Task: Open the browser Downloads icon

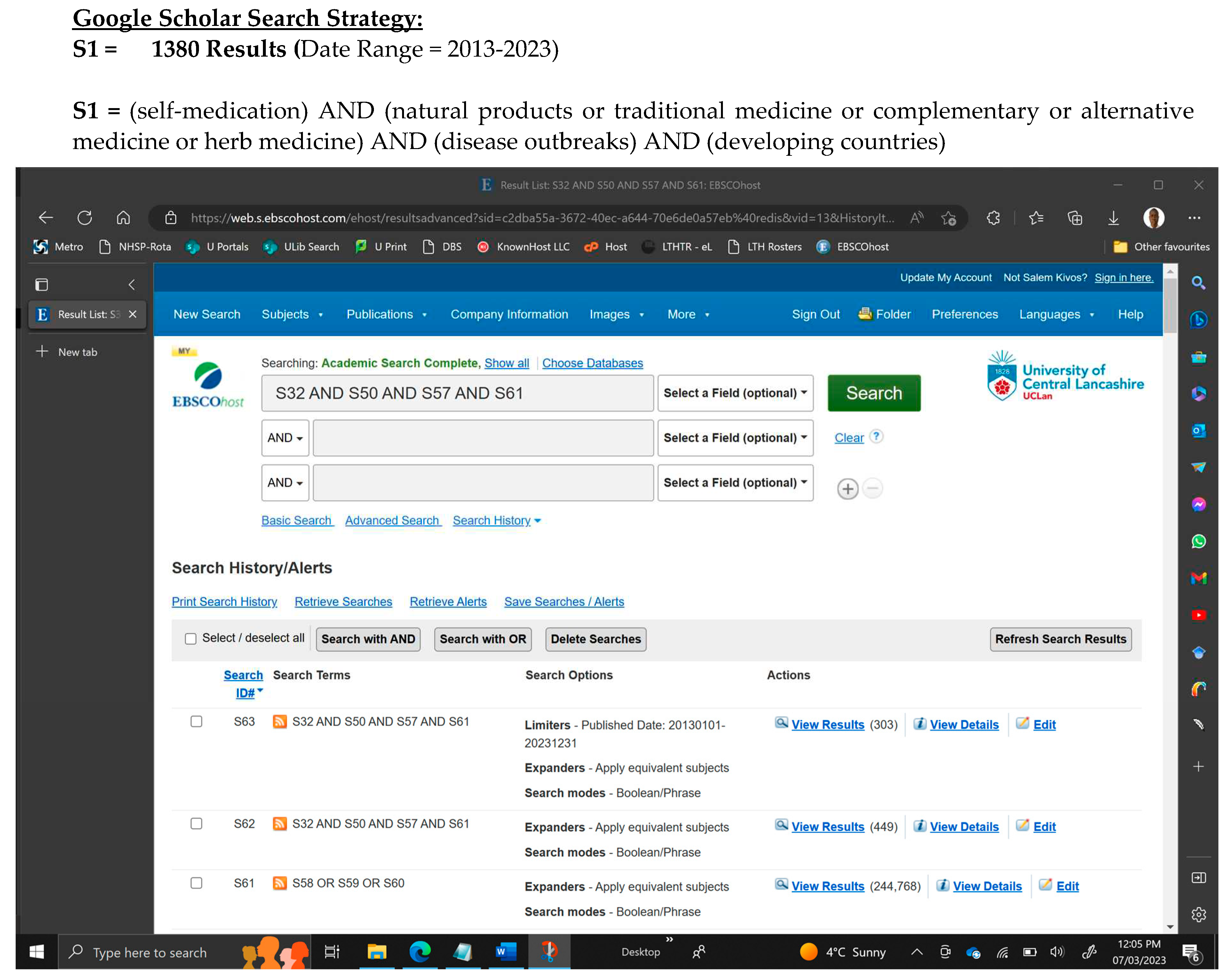Action: 1113,218
